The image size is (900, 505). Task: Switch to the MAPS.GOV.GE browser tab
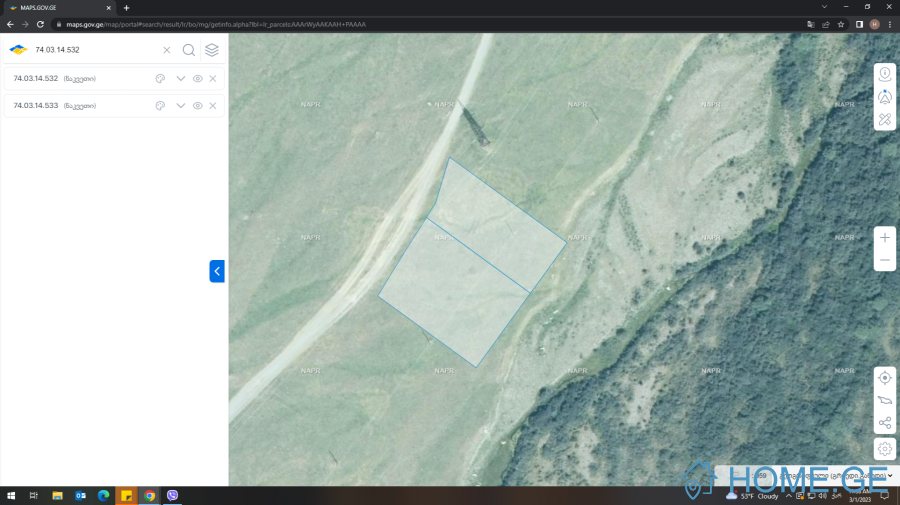55,7
